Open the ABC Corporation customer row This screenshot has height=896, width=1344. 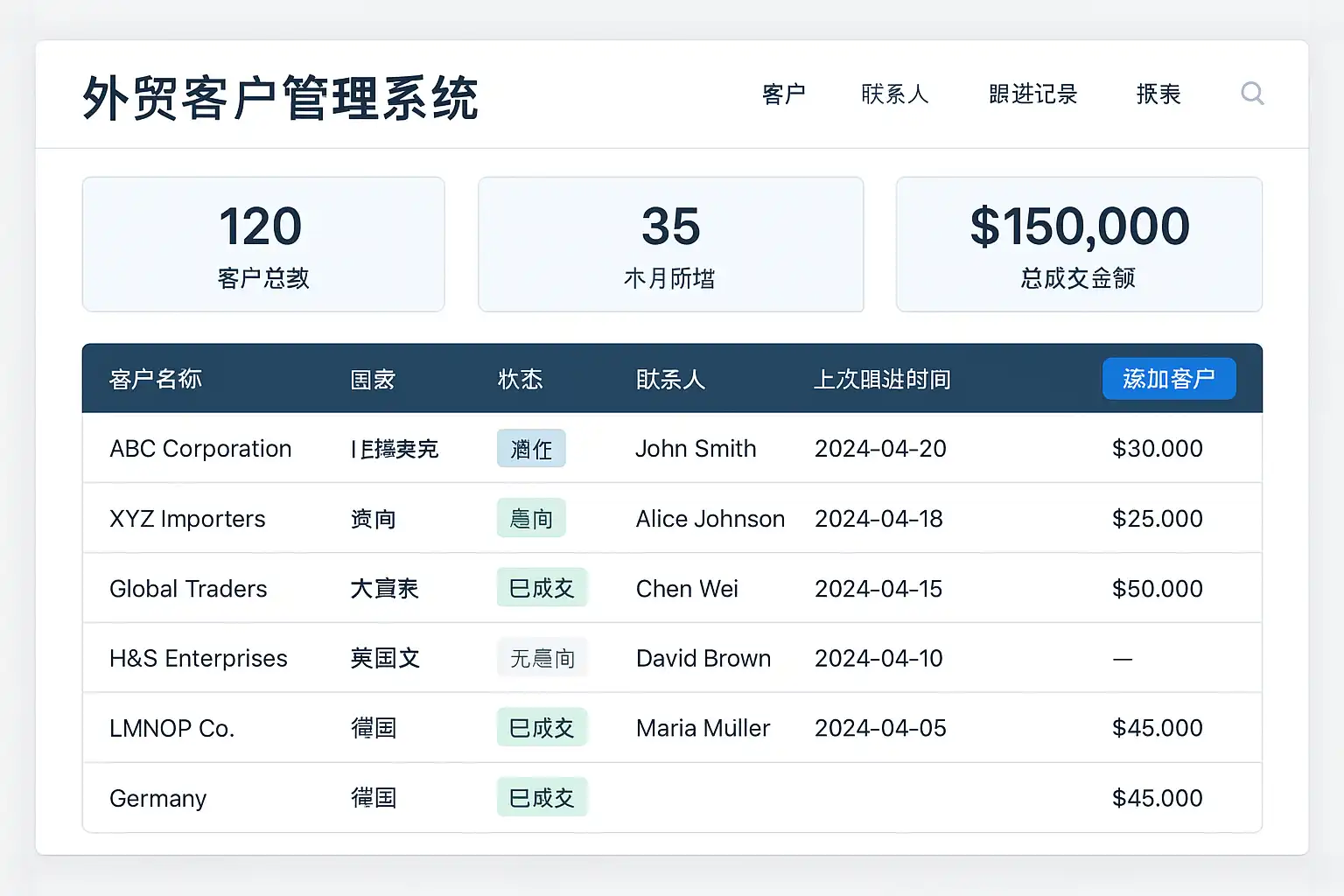coord(200,449)
